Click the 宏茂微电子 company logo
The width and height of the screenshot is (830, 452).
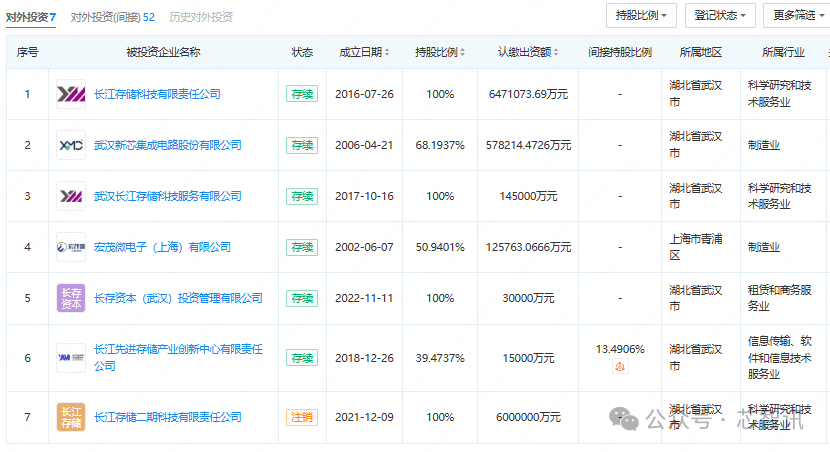[x=71, y=247]
